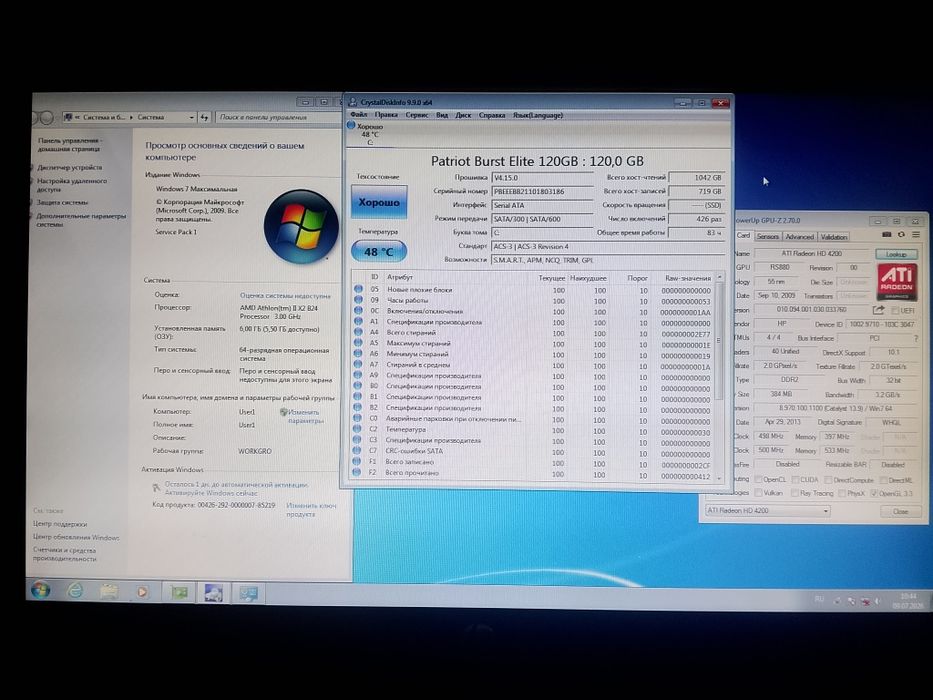Open Windows Media Player from the taskbar
Image resolution: width=933 pixels, height=700 pixels.
[143, 592]
